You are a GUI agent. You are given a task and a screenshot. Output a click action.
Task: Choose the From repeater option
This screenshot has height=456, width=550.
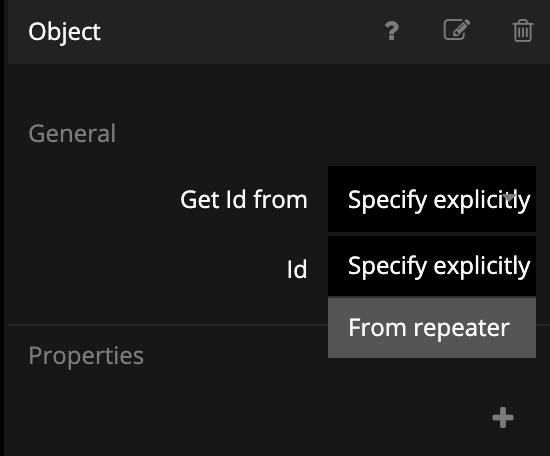point(432,328)
